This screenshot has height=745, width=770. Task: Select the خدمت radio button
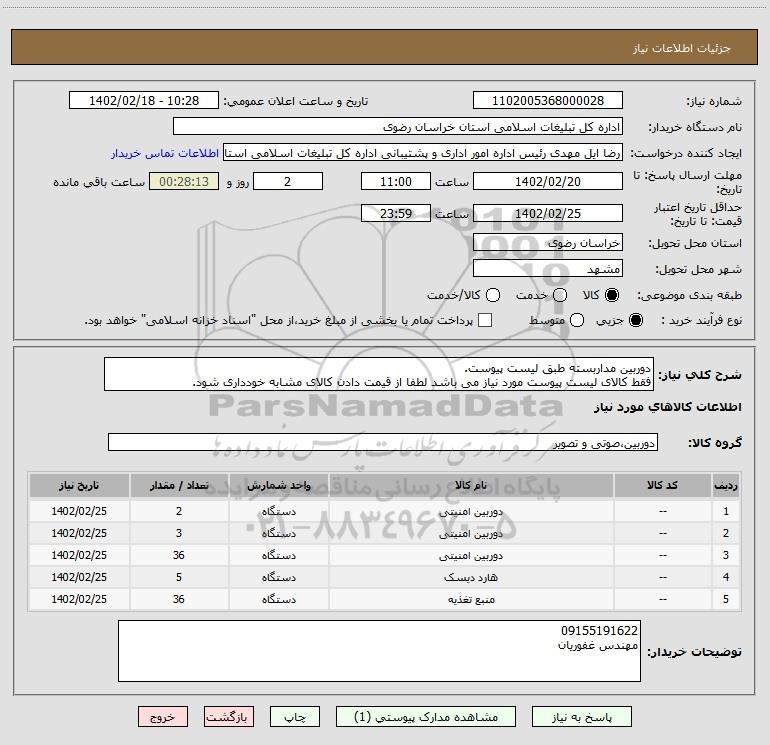[560, 295]
